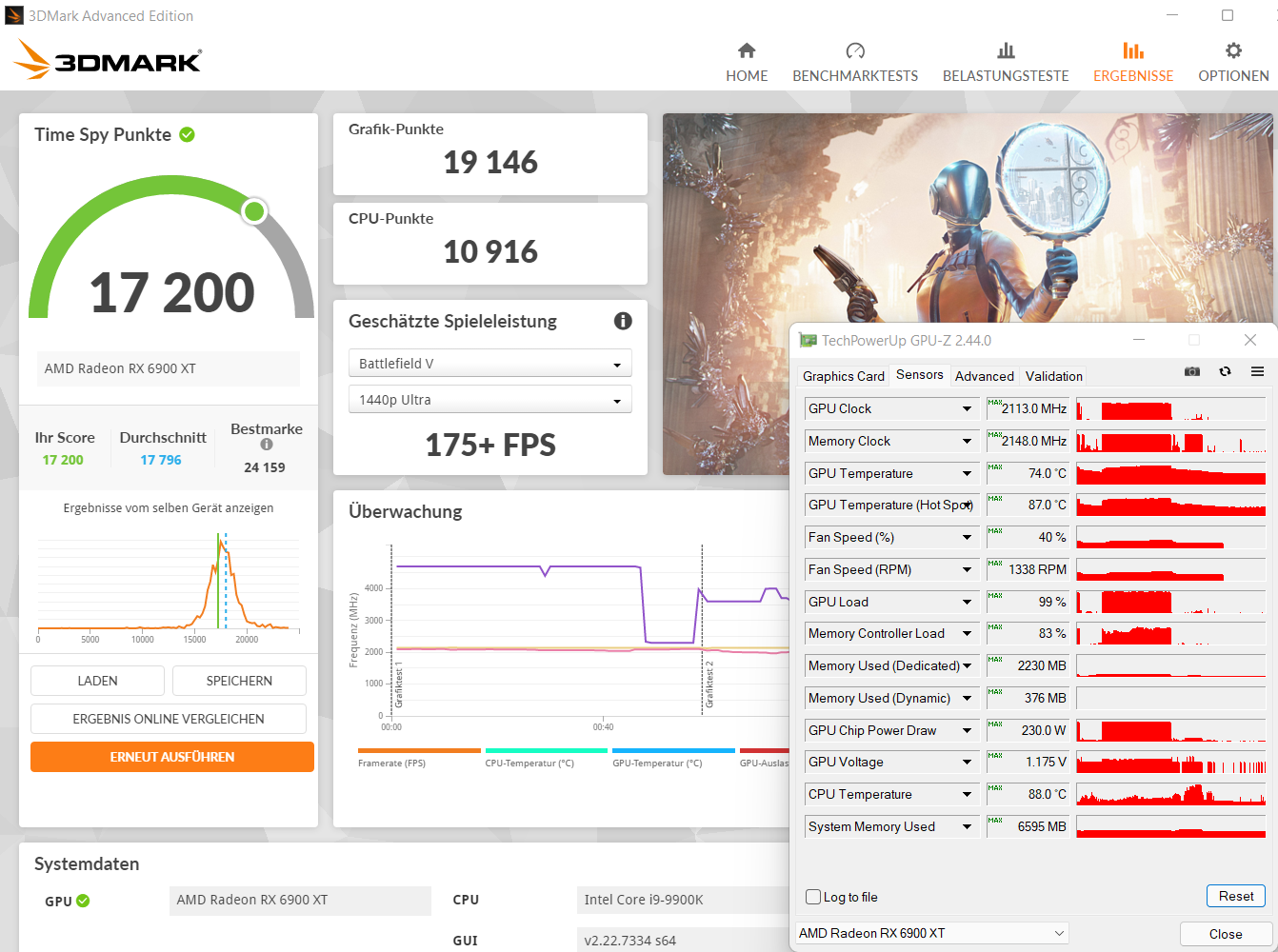Click the orange ERNEUT AUSFÜHREN button
The width and height of the screenshot is (1278, 952).
tap(172, 757)
